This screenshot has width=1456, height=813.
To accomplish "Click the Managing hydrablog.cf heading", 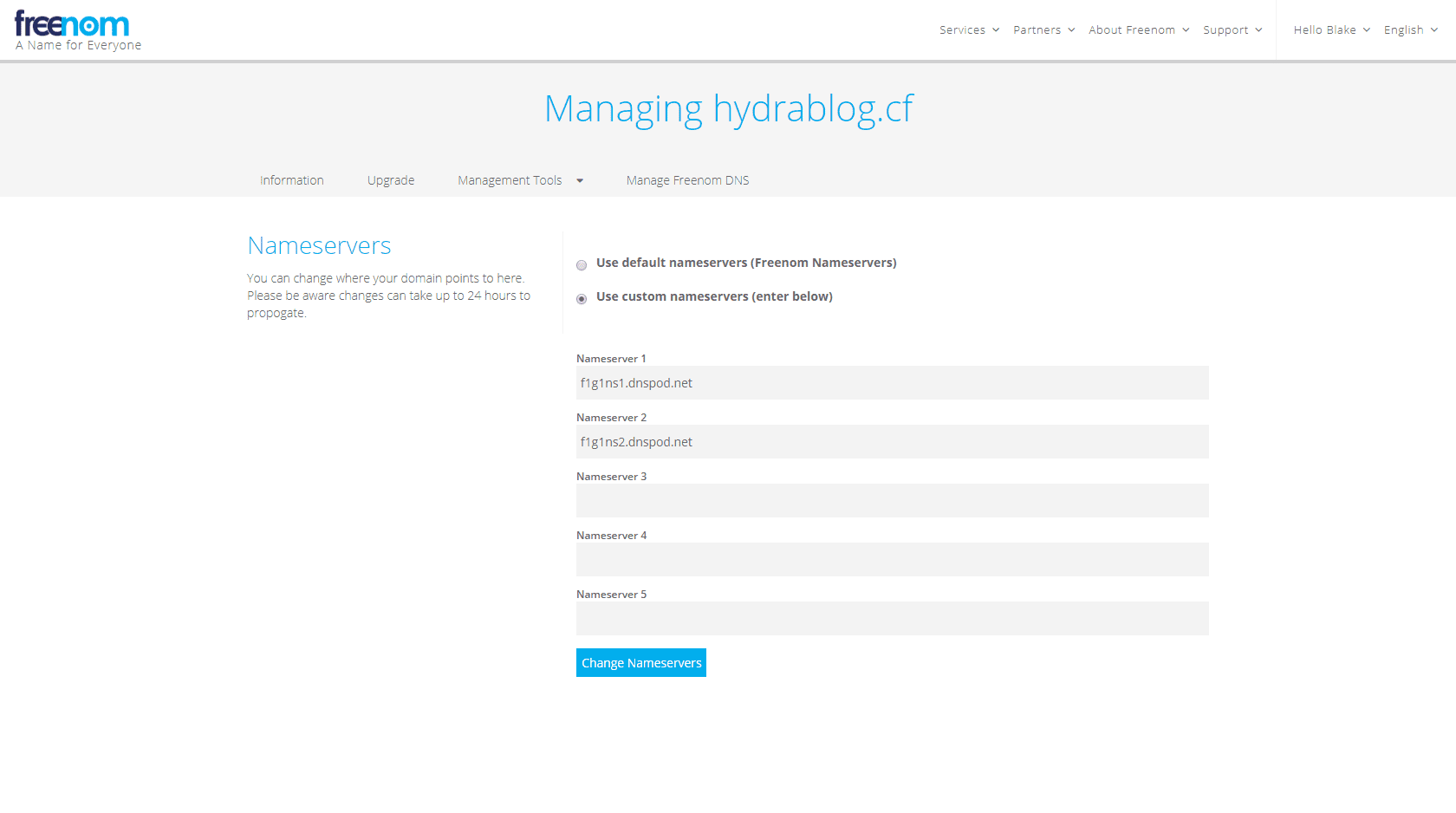I will click(x=728, y=109).
